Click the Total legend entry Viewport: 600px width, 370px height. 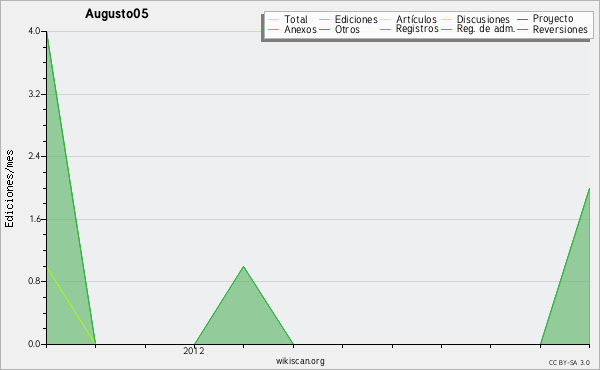tap(295, 19)
